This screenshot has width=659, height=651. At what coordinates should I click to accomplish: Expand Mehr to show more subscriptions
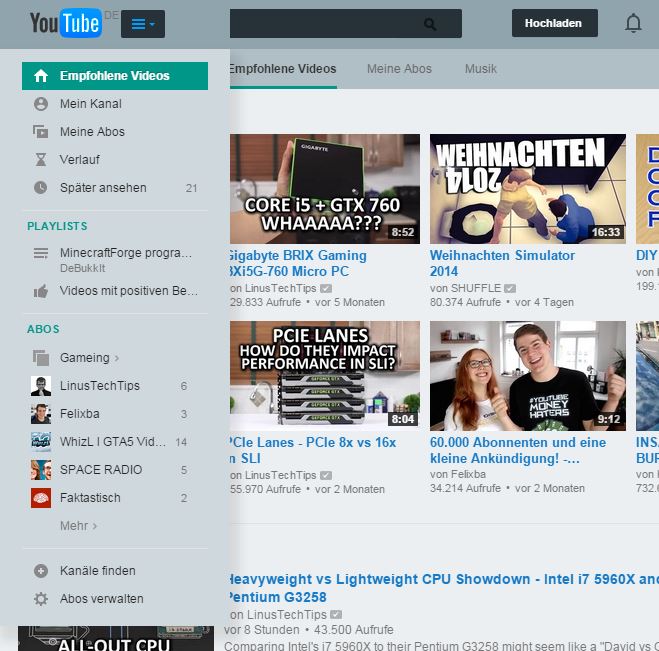79,526
